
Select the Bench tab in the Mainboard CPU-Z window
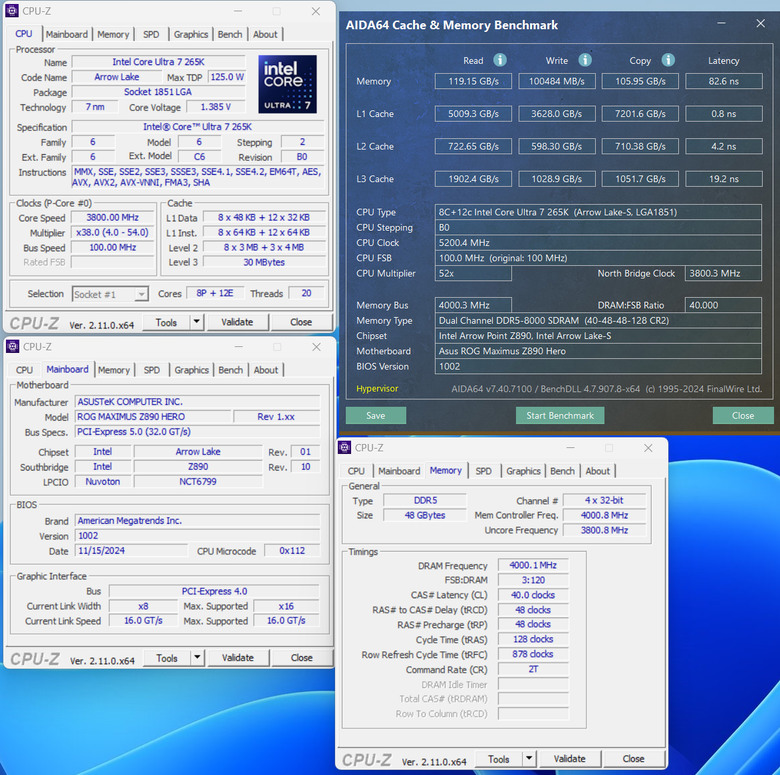[x=230, y=370]
